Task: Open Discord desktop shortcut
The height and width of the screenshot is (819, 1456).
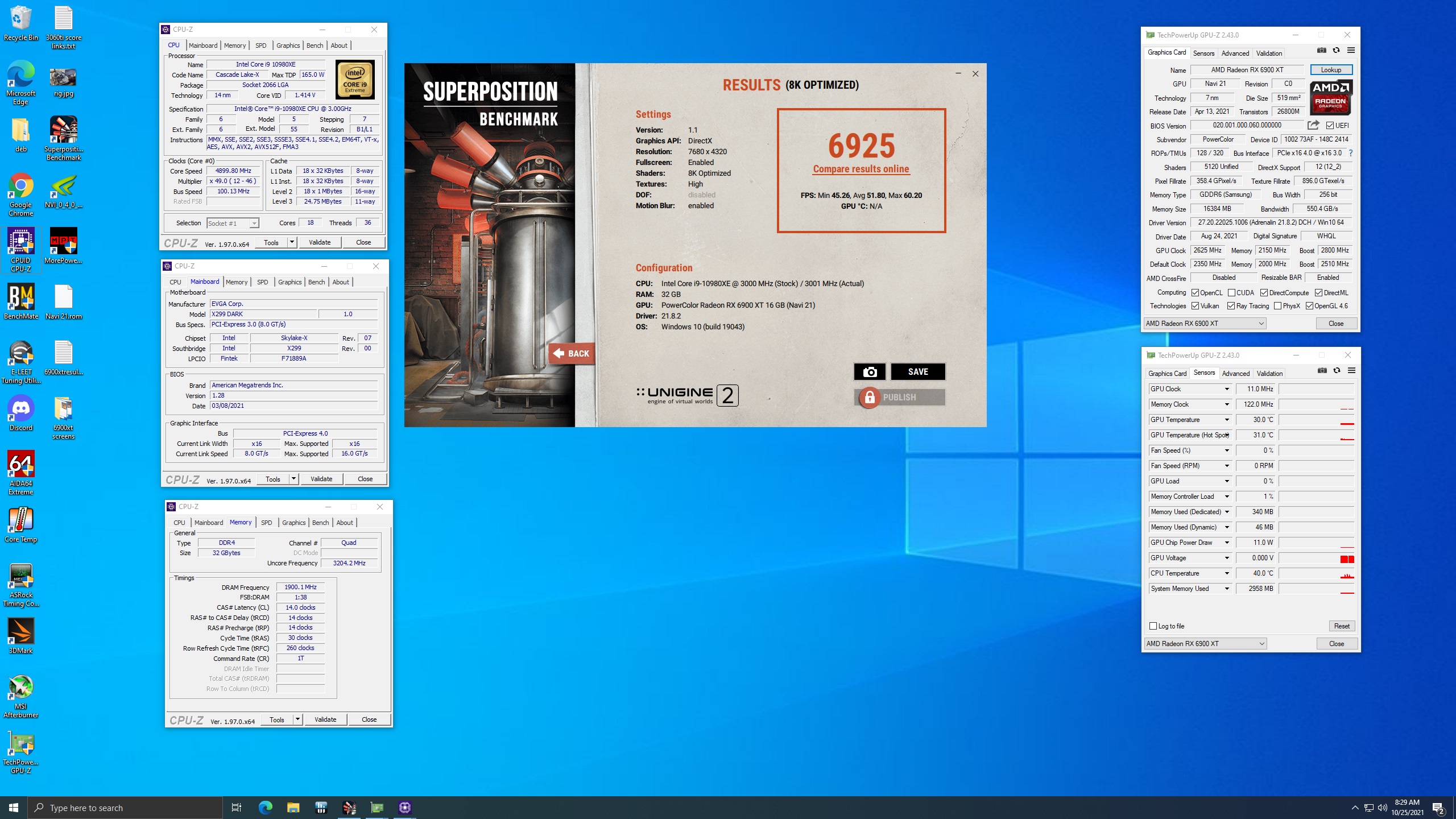Action: tap(21, 413)
